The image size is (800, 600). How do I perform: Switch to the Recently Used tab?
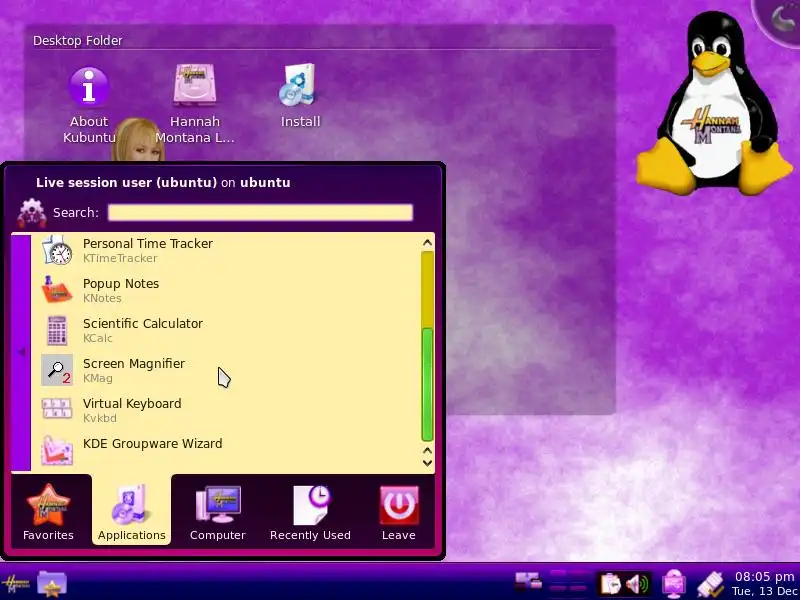[x=310, y=512]
